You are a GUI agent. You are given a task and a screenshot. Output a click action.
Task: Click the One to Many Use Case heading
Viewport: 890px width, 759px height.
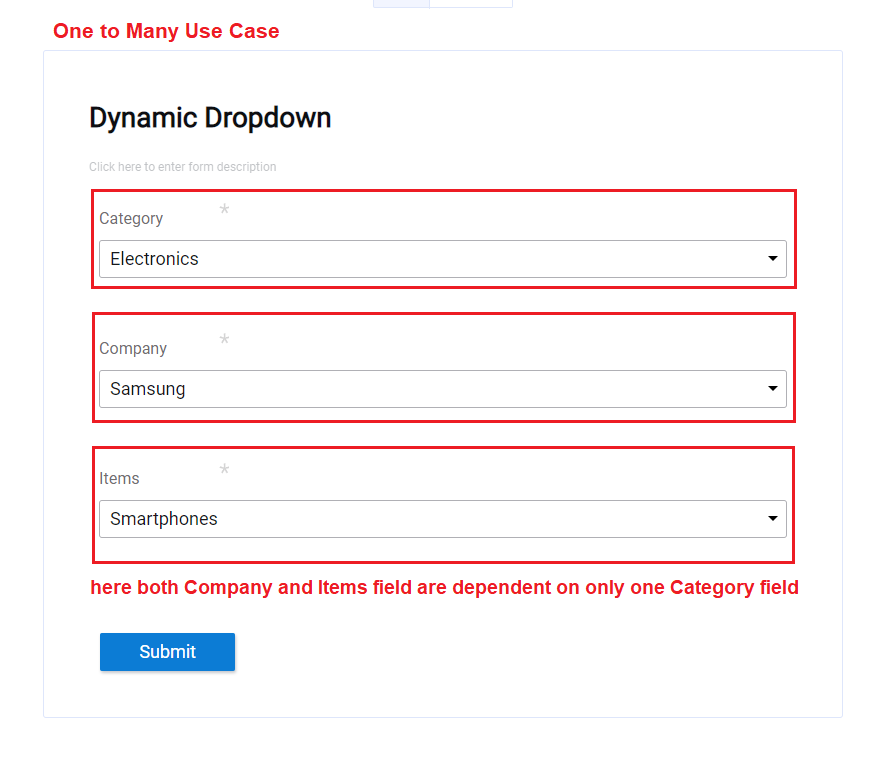(166, 32)
